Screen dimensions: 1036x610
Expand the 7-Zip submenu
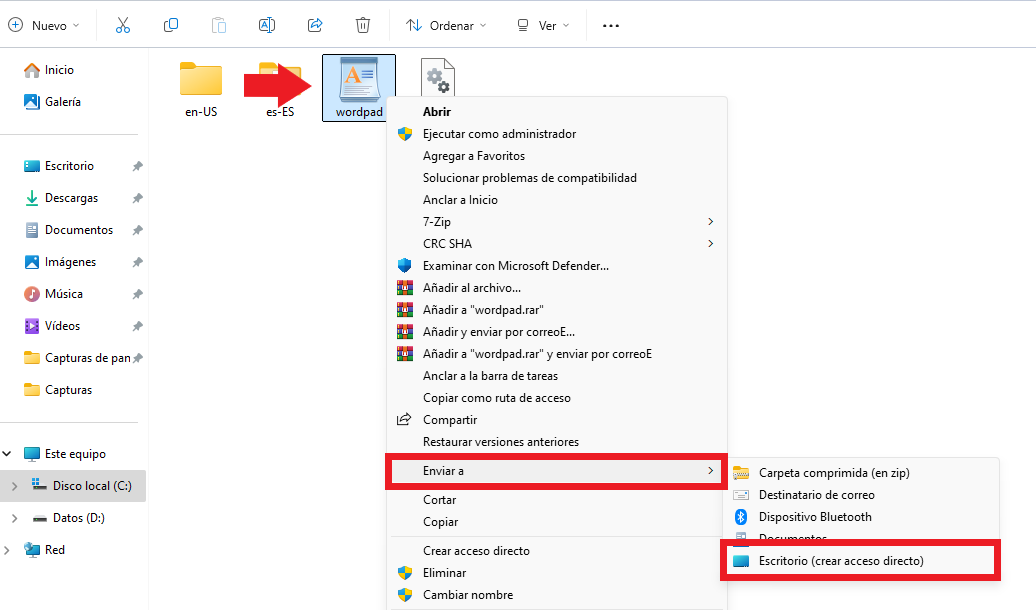tap(556, 221)
